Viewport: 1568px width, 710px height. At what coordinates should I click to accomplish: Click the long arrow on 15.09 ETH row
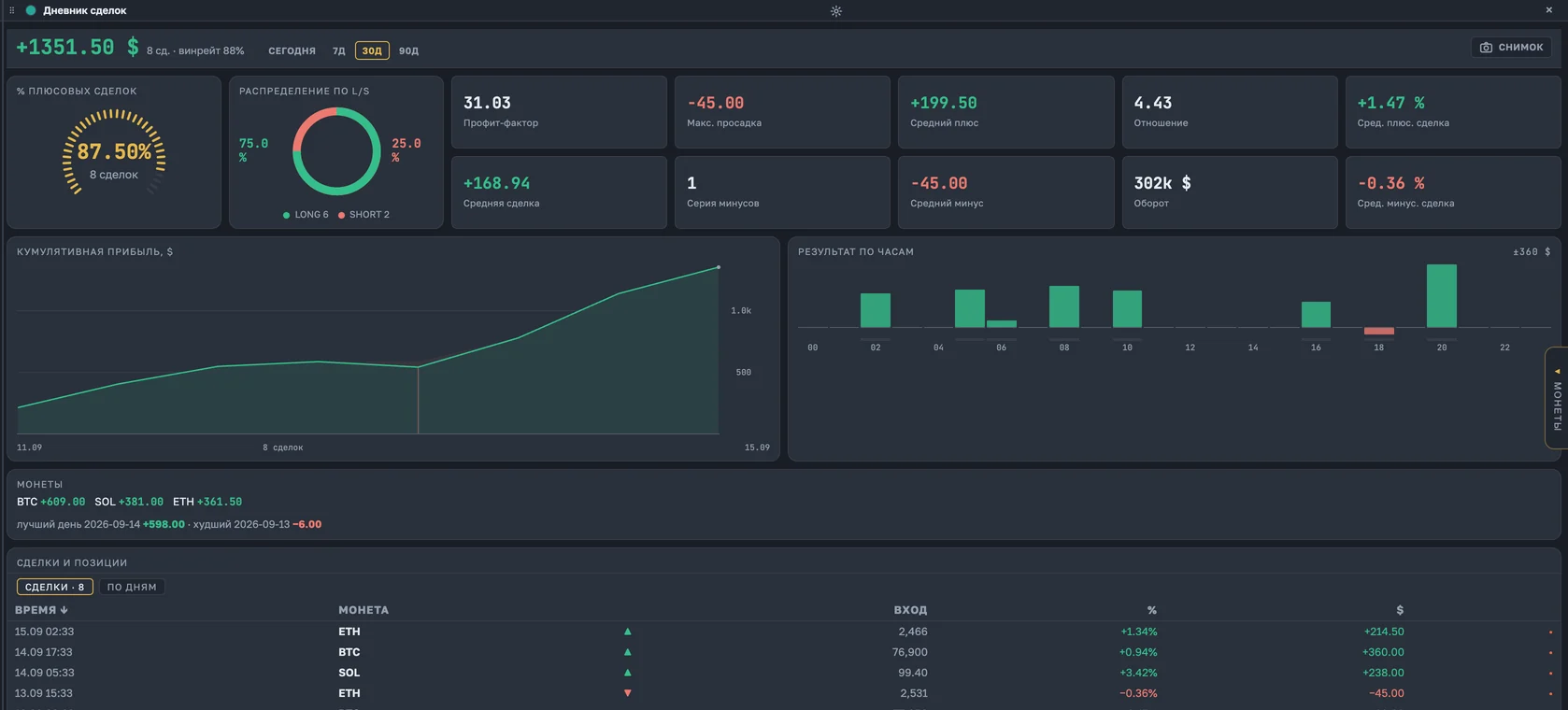(x=627, y=632)
